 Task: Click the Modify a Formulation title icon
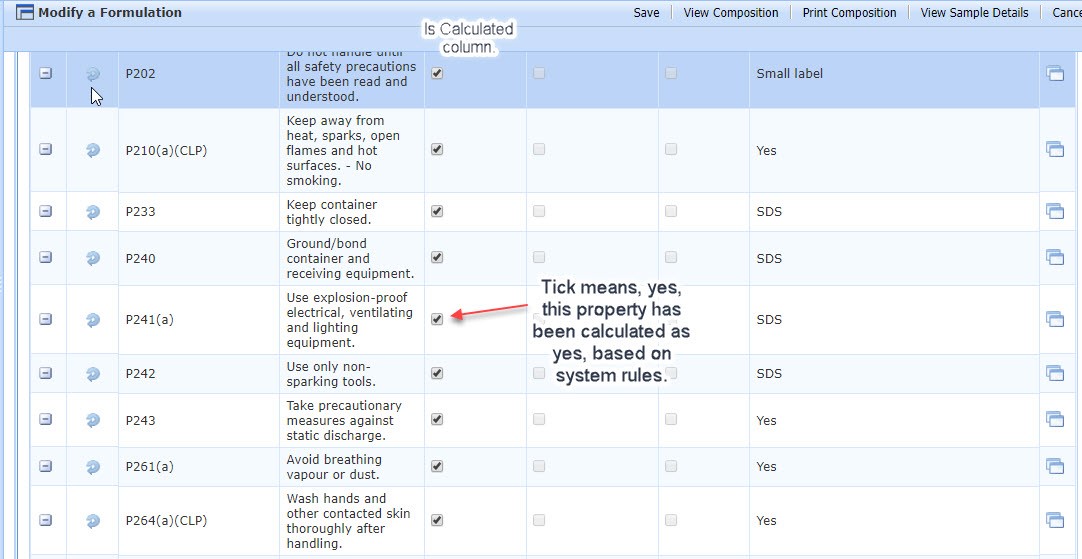pyautogui.click(x=25, y=12)
